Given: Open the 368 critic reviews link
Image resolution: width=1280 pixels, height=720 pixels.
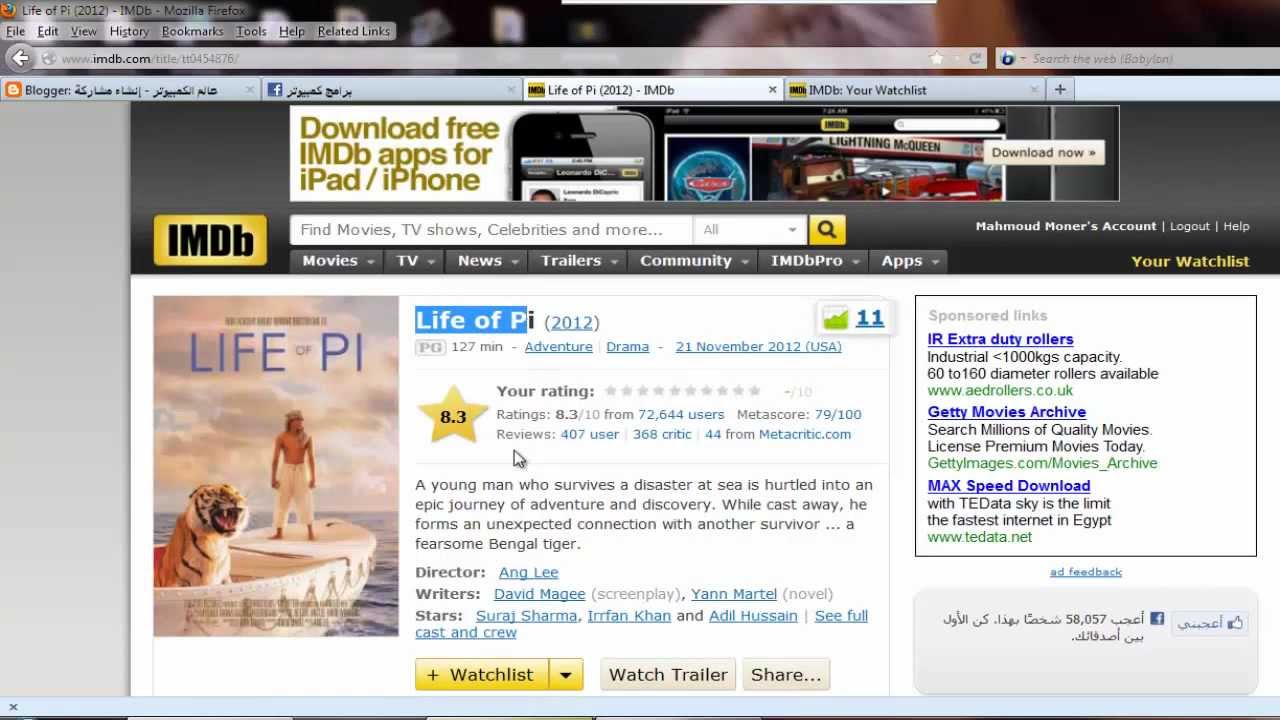Looking at the screenshot, I should pyautogui.click(x=662, y=435).
